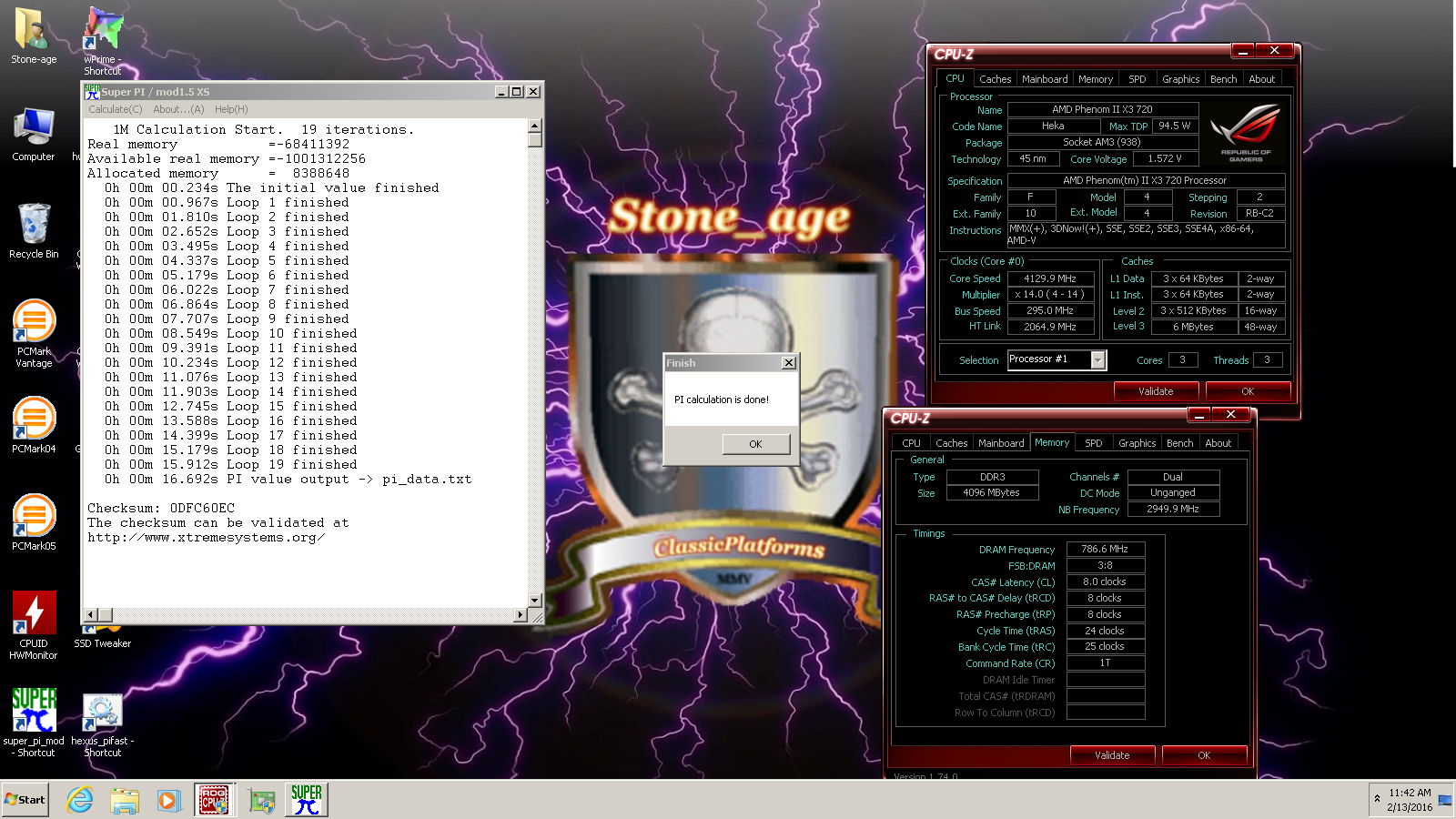The image size is (1456, 819).
Task: Click Super PI vertical scrollbar down arrow
Action: tap(535, 601)
